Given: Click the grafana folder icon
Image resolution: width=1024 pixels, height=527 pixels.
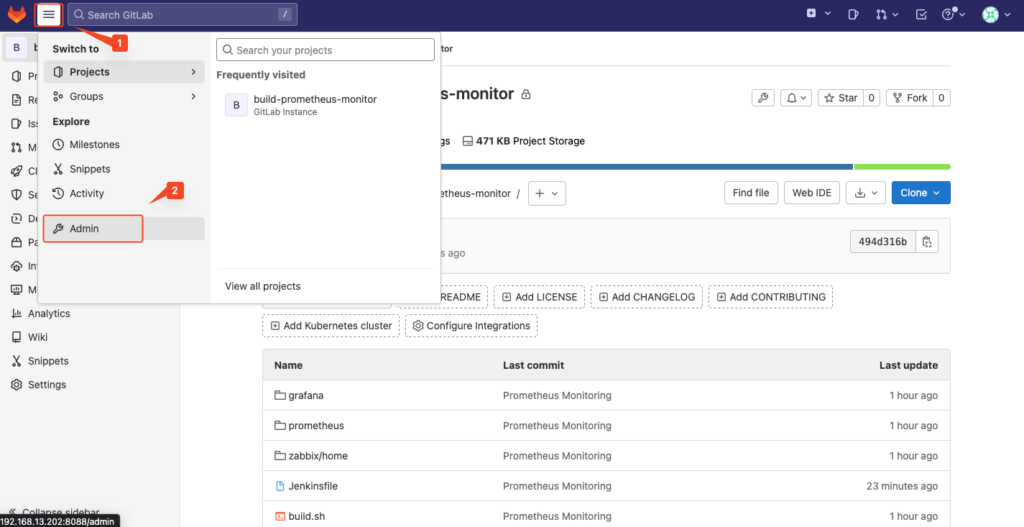Looking at the screenshot, I should pos(280,395).
